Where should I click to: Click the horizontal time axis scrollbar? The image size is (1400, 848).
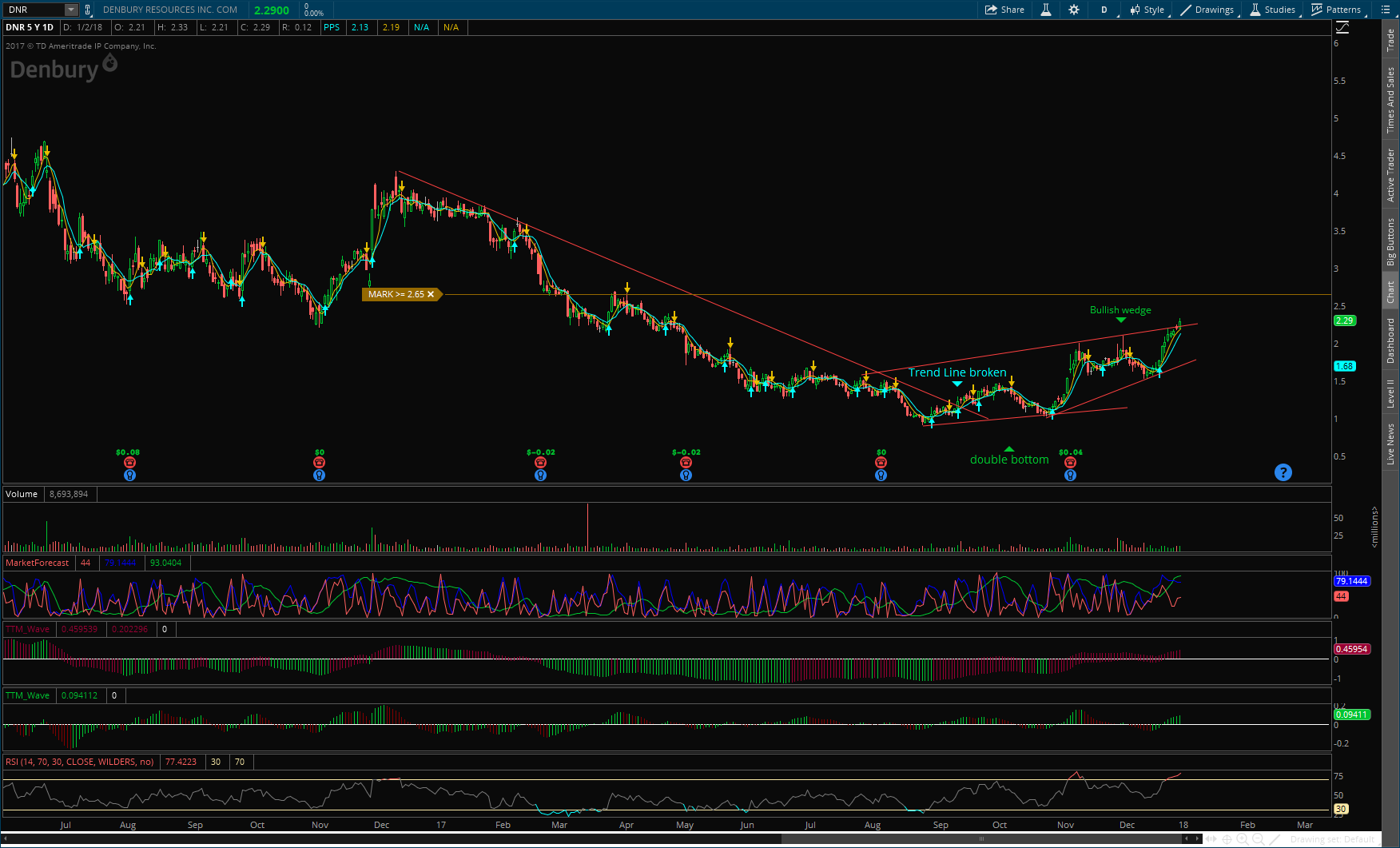[x=981, y=838]
